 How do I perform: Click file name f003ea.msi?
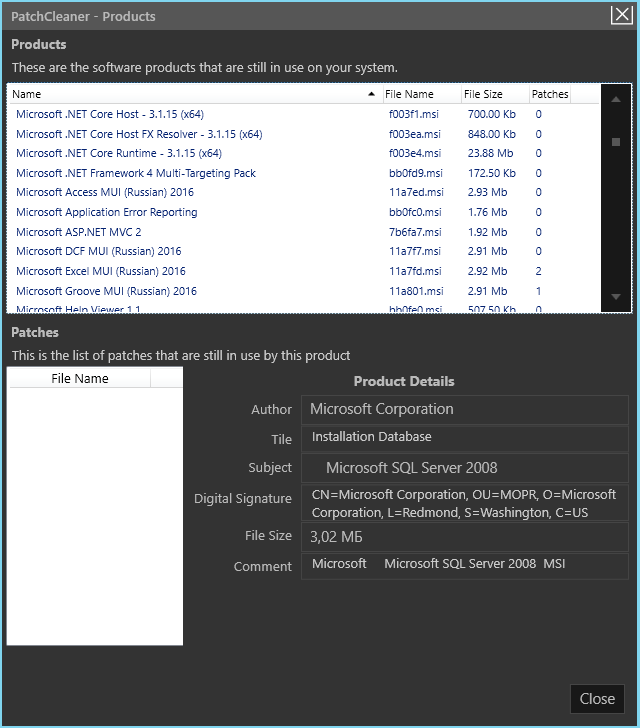click(x=414, y=134)
